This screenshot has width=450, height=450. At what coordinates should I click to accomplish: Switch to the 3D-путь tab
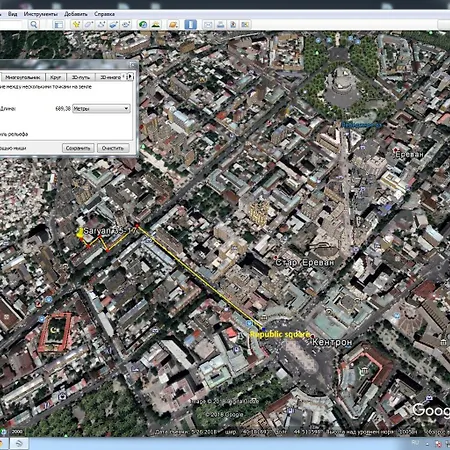(x=81, y=77)
